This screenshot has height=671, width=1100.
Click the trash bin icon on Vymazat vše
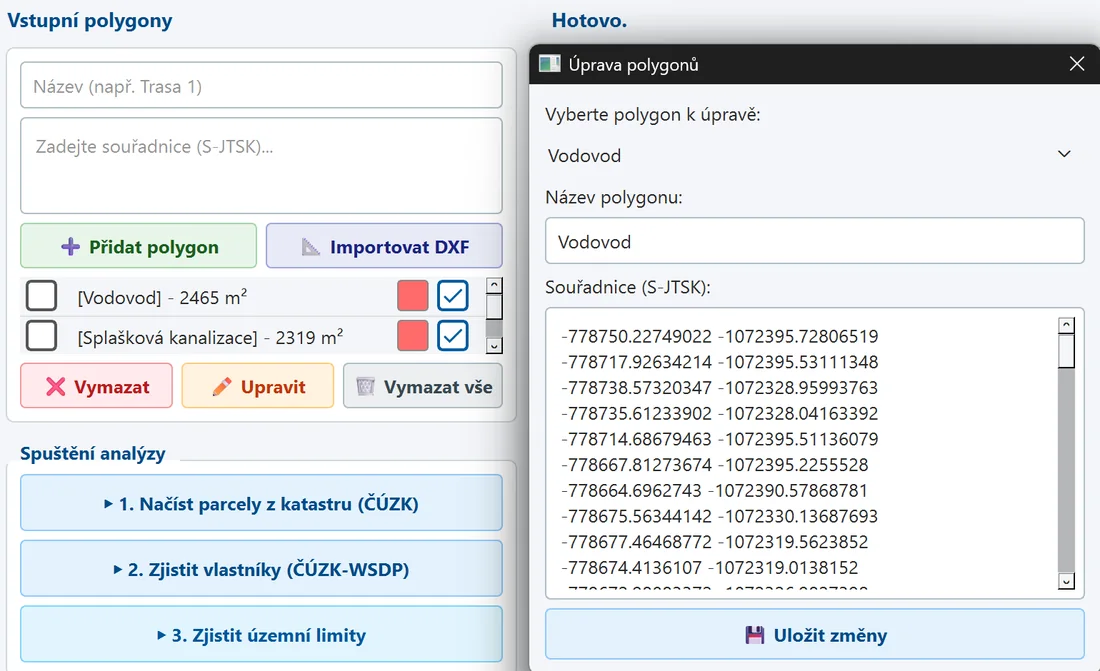coord(365,386)
